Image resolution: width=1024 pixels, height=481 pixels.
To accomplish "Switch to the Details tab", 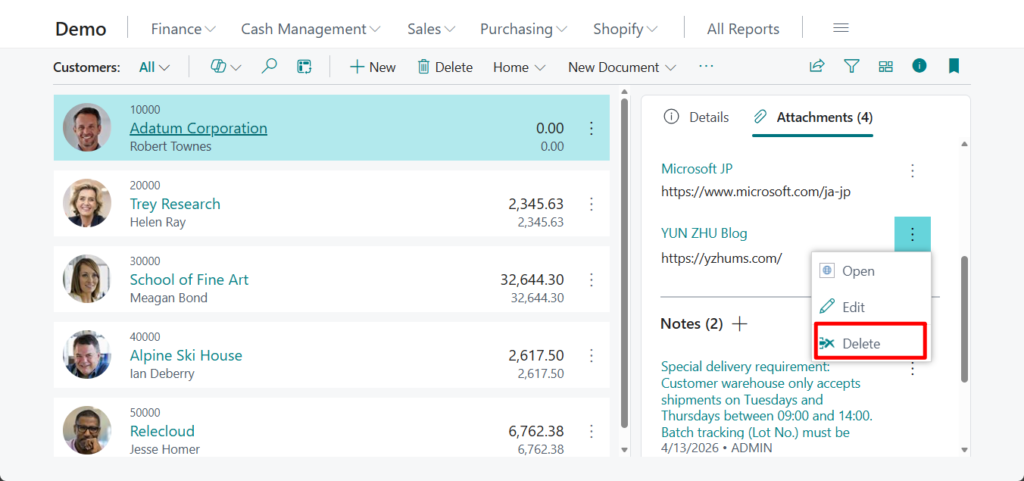I will tap(697, 117).
